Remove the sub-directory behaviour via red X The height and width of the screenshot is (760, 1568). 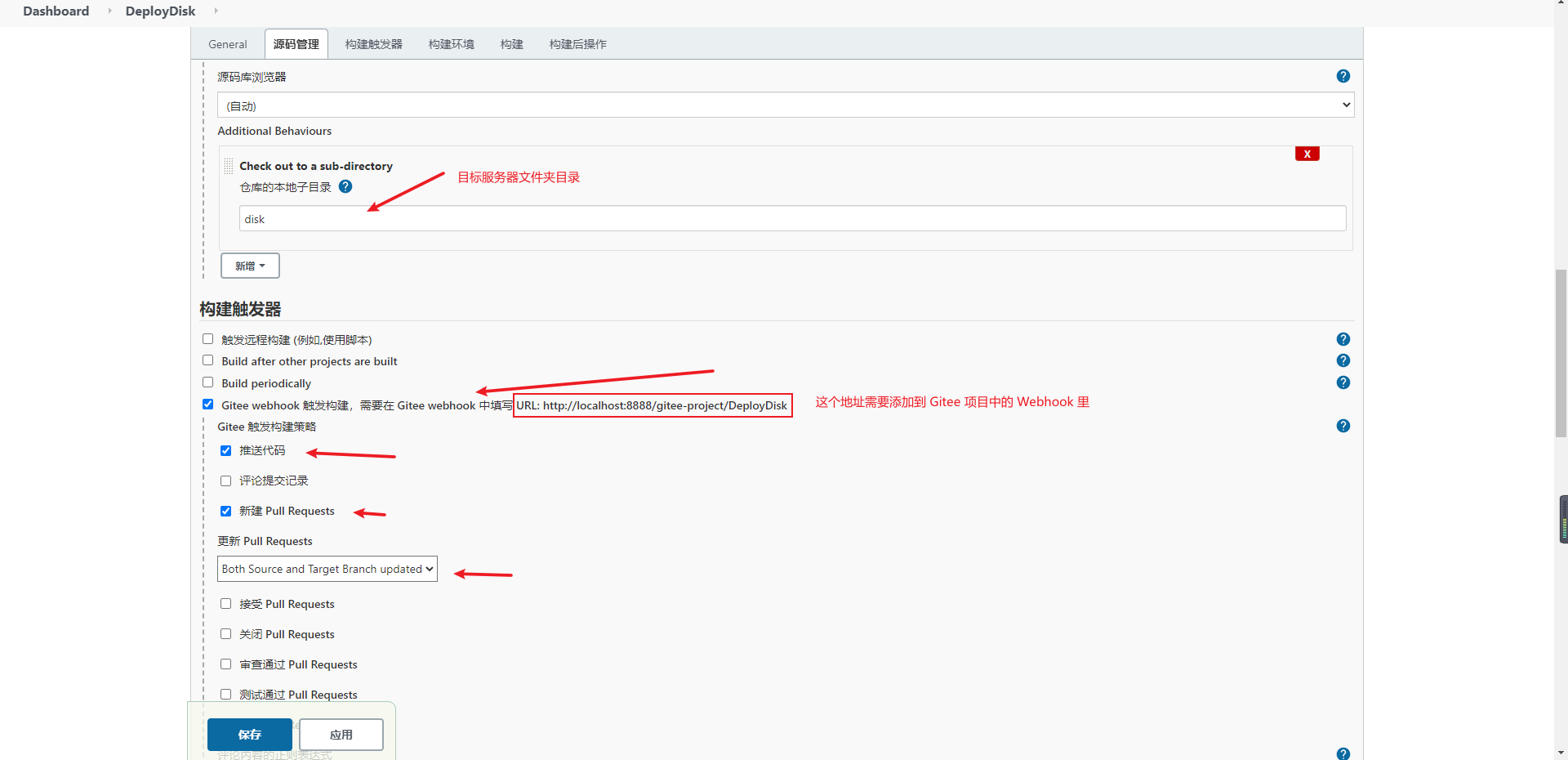pos(1307,154)
